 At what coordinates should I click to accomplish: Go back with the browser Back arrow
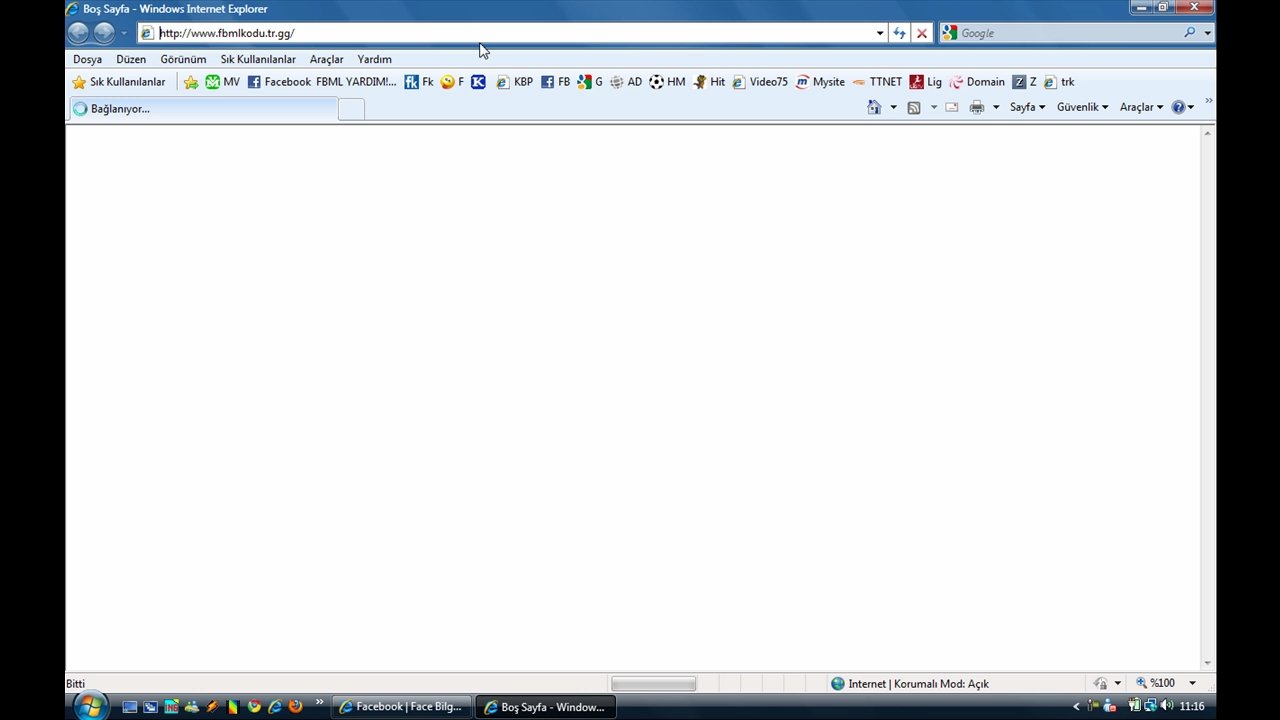[x=78, y=33]
